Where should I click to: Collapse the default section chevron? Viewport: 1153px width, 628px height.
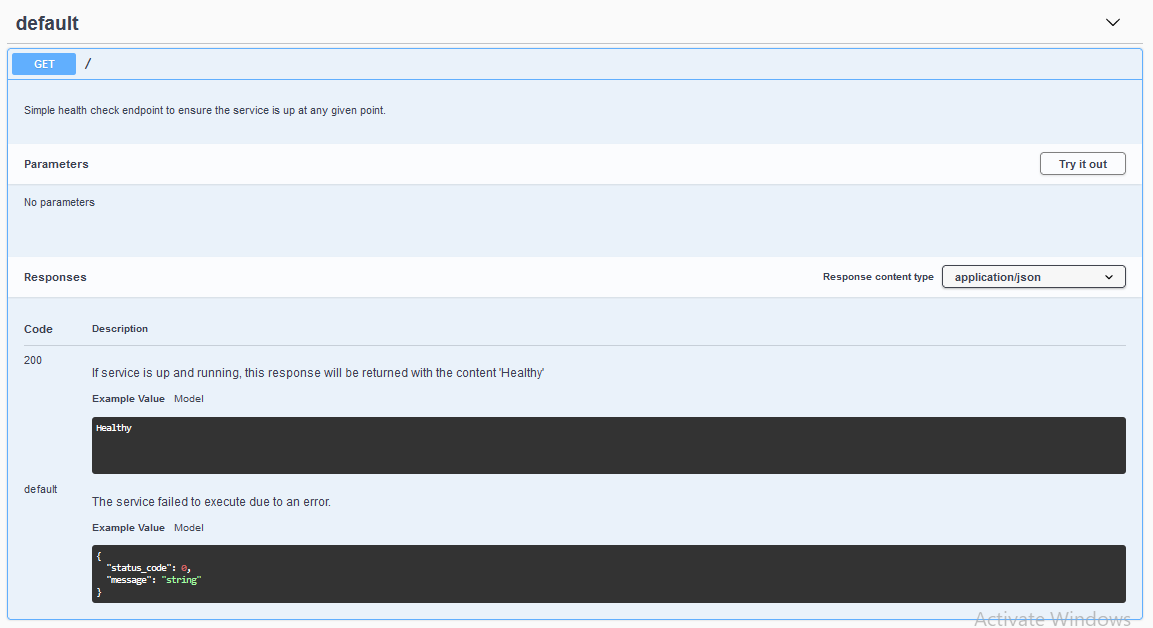[1113, 23]
